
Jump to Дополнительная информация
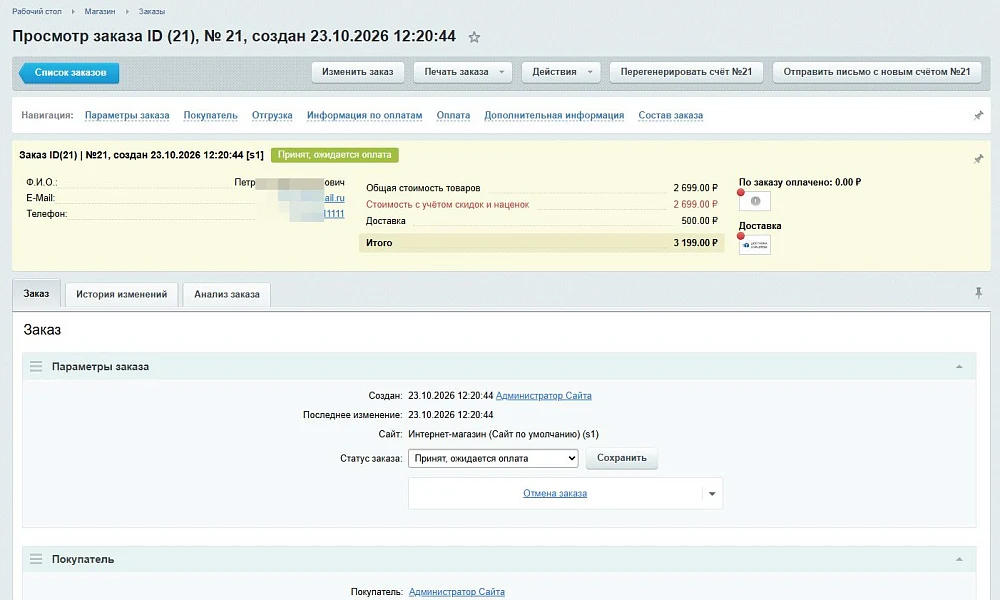[554, 115]
